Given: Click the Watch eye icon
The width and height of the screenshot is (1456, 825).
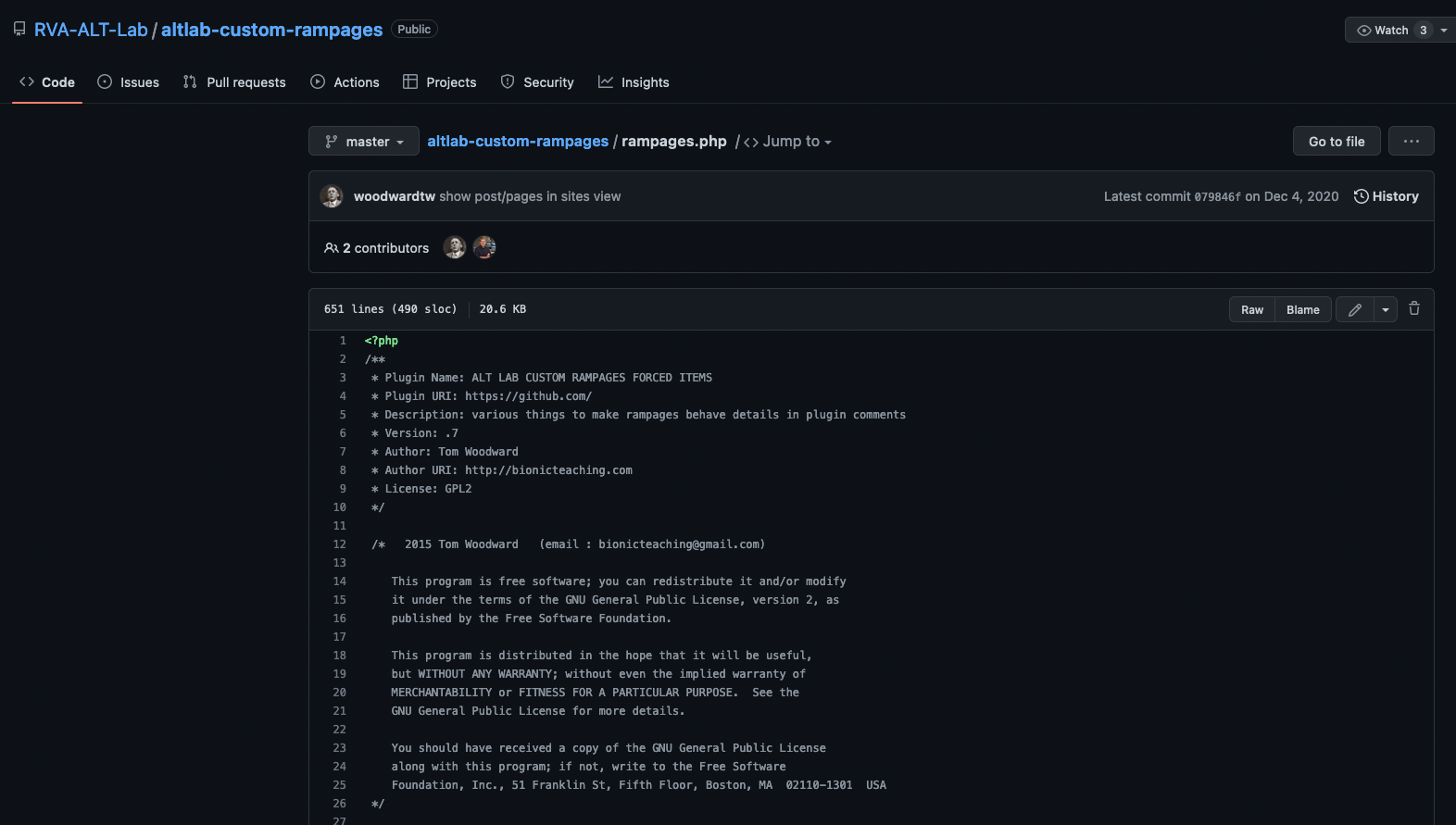Looking at the screenshot, I should click(1363, 31).
